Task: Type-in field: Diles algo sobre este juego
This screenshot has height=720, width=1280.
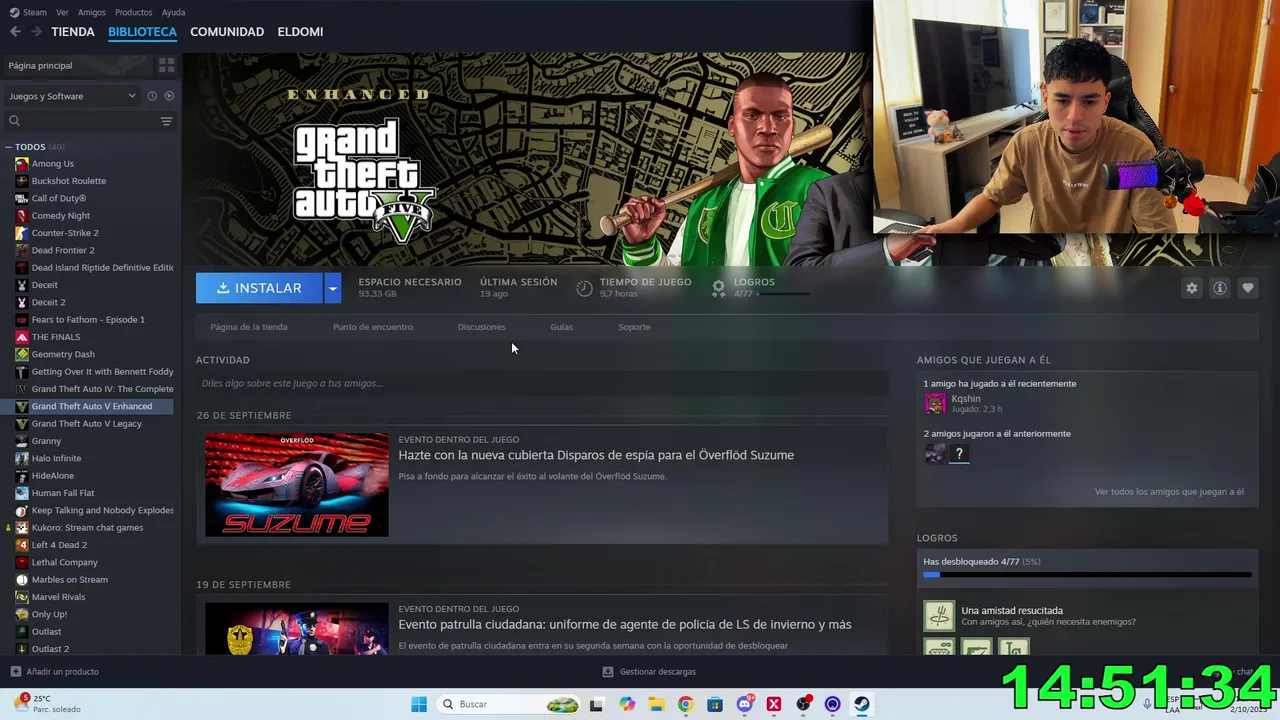Action: tap(542, 383)
